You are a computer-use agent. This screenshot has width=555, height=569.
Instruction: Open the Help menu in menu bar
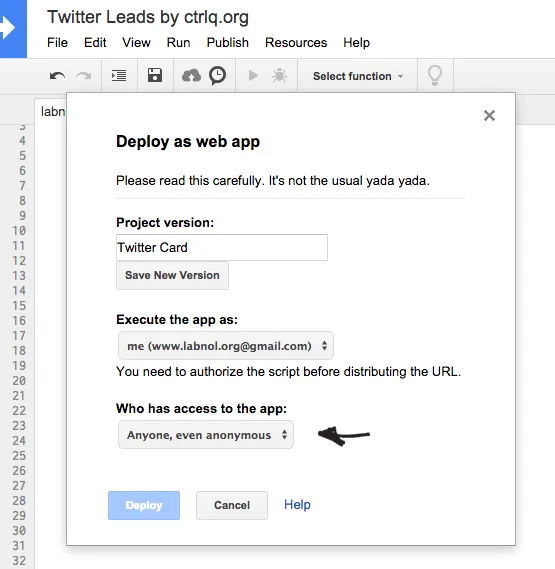tap(356, 42)
